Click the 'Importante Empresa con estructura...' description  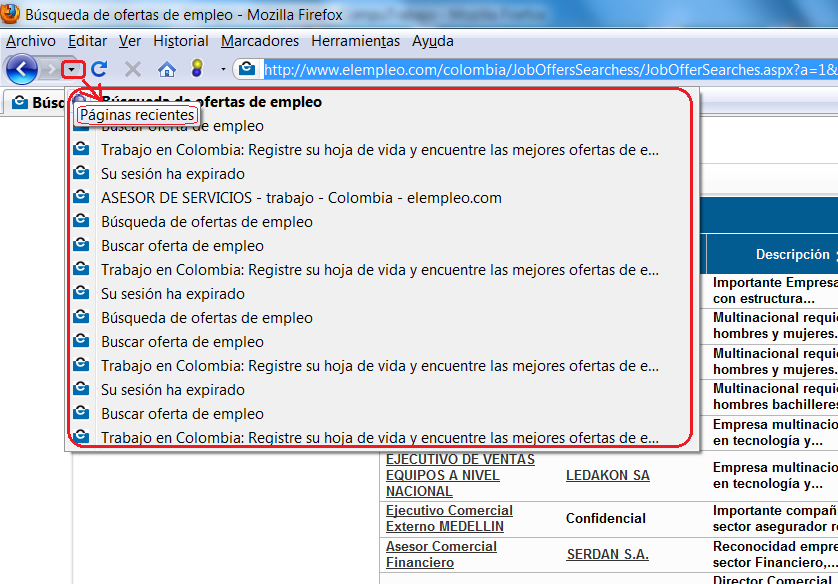coord(775,290)
